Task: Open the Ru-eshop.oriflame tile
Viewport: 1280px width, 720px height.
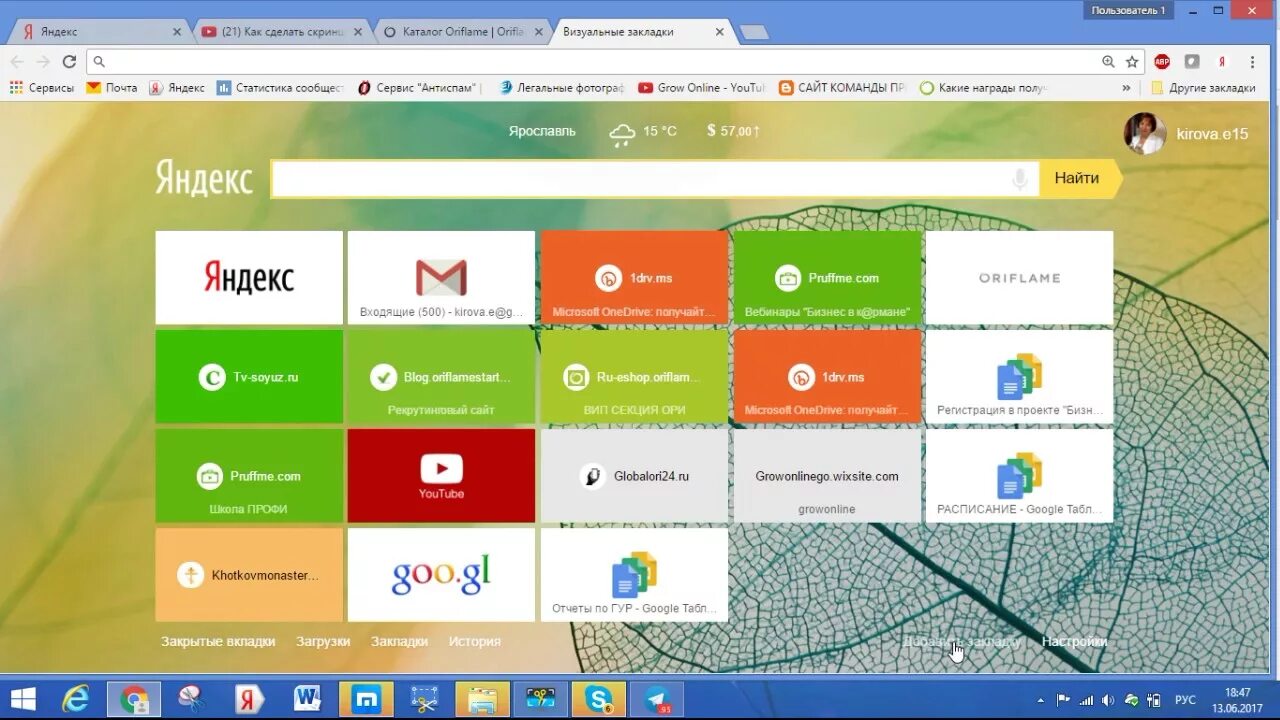Action: tap(634, 377)
